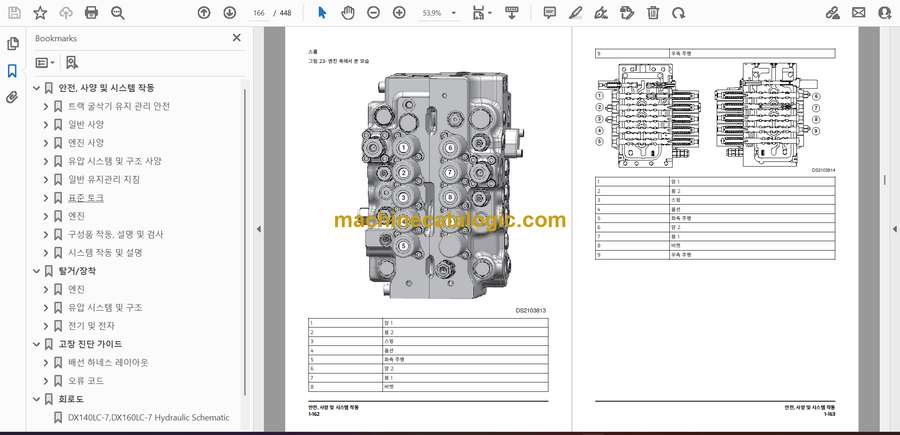This screenshot has height=435, width=900.
Task: Click the current page number field
Action: click(259, 13)
